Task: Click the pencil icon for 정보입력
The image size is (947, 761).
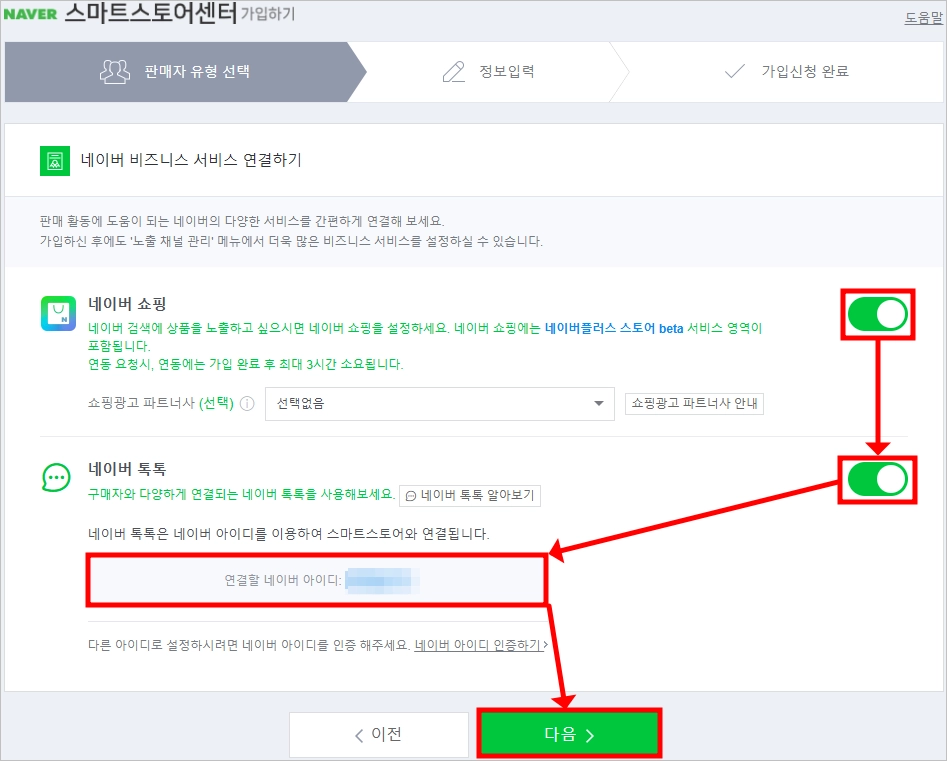Action: [x=454, y=71]
